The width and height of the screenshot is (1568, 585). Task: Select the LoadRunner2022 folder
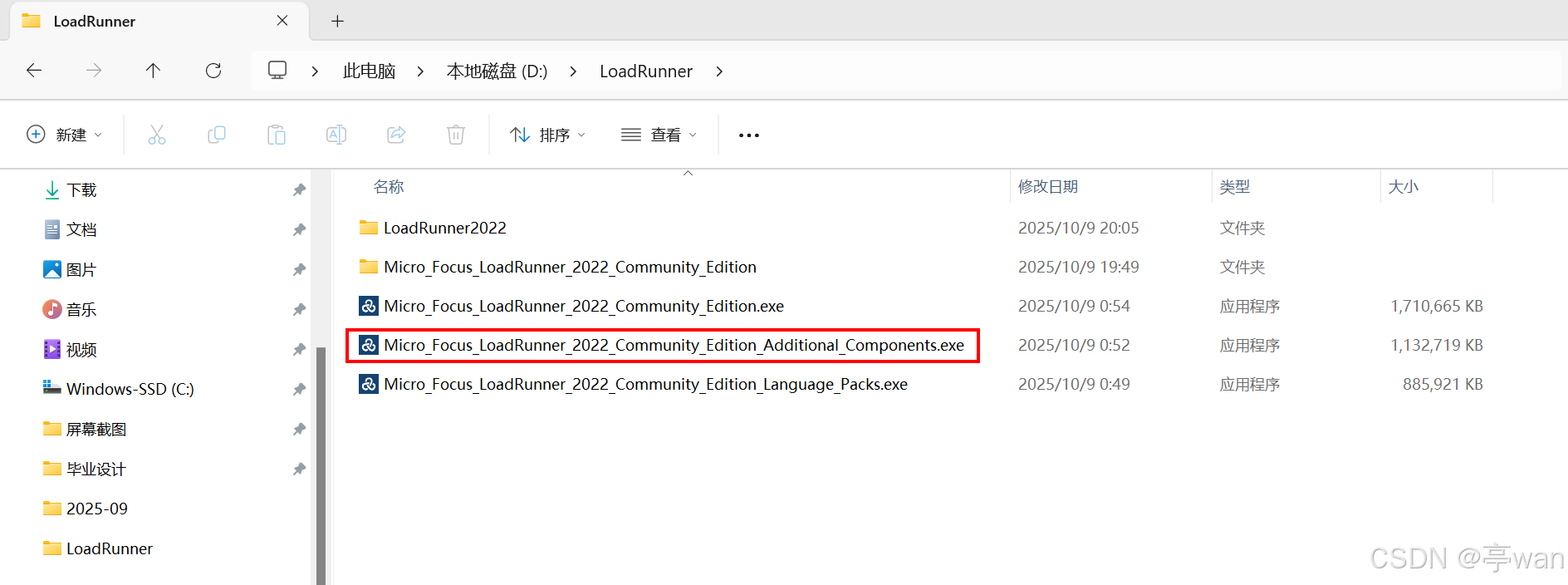tap(445, 228)
